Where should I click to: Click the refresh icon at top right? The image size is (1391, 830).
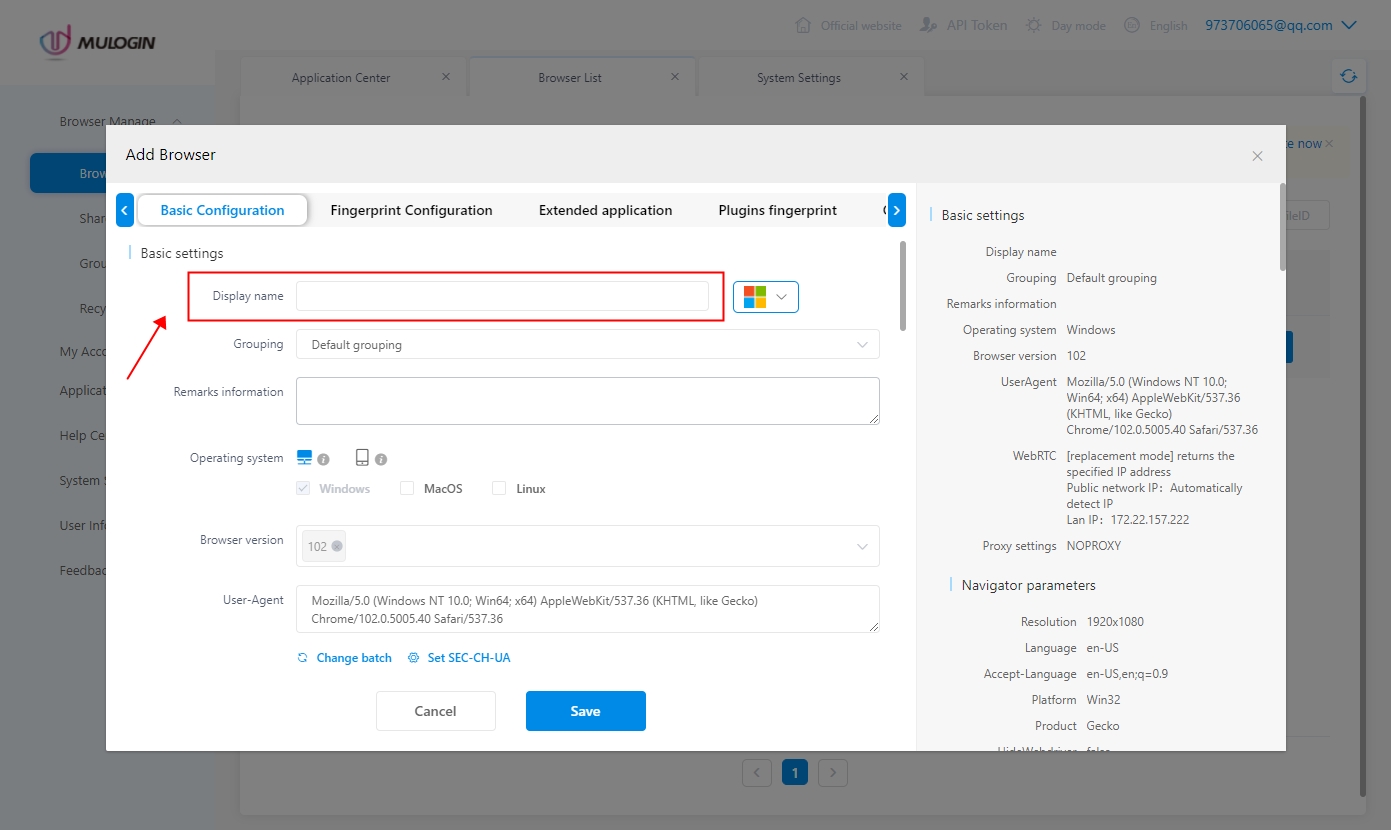point(1349,76)
